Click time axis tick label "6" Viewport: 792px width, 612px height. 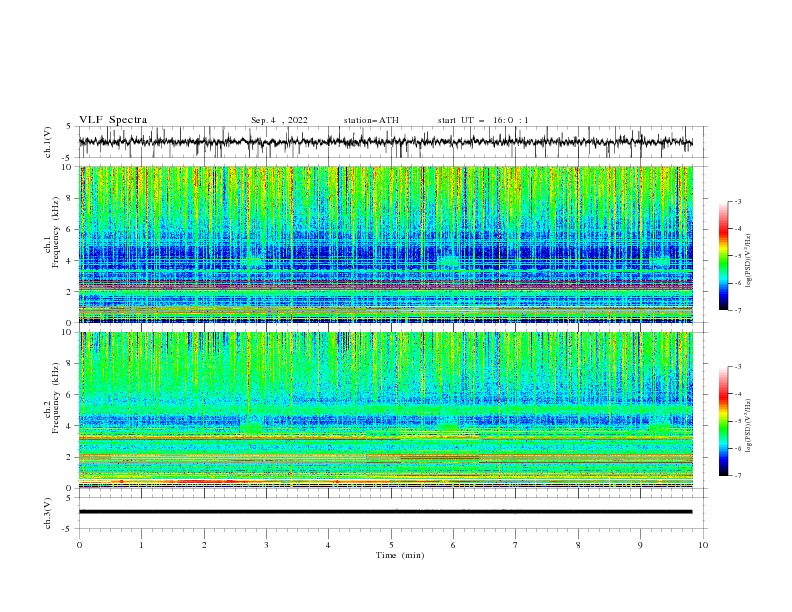453,545
